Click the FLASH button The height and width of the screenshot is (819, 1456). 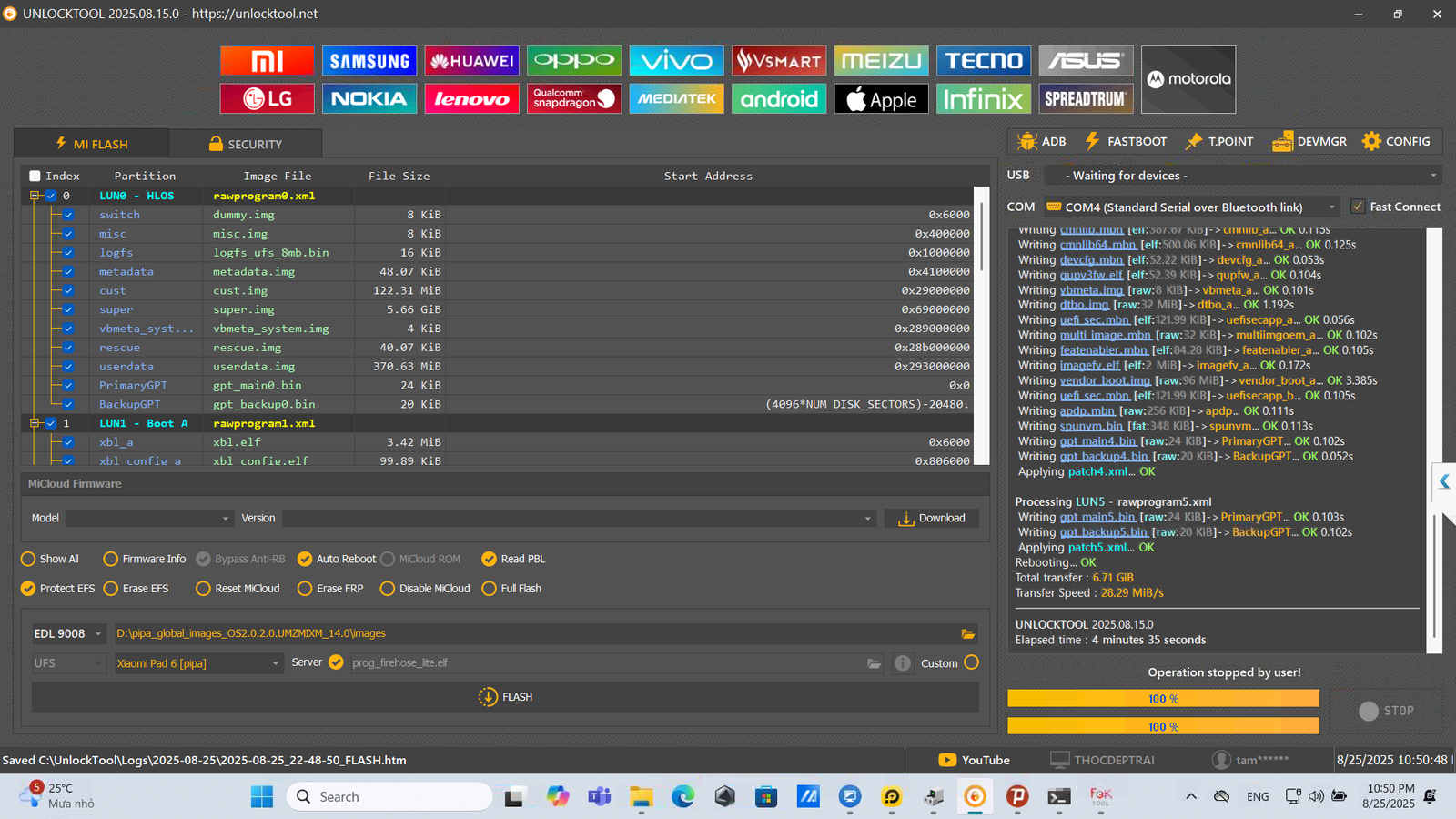click(x=505, y=697)
